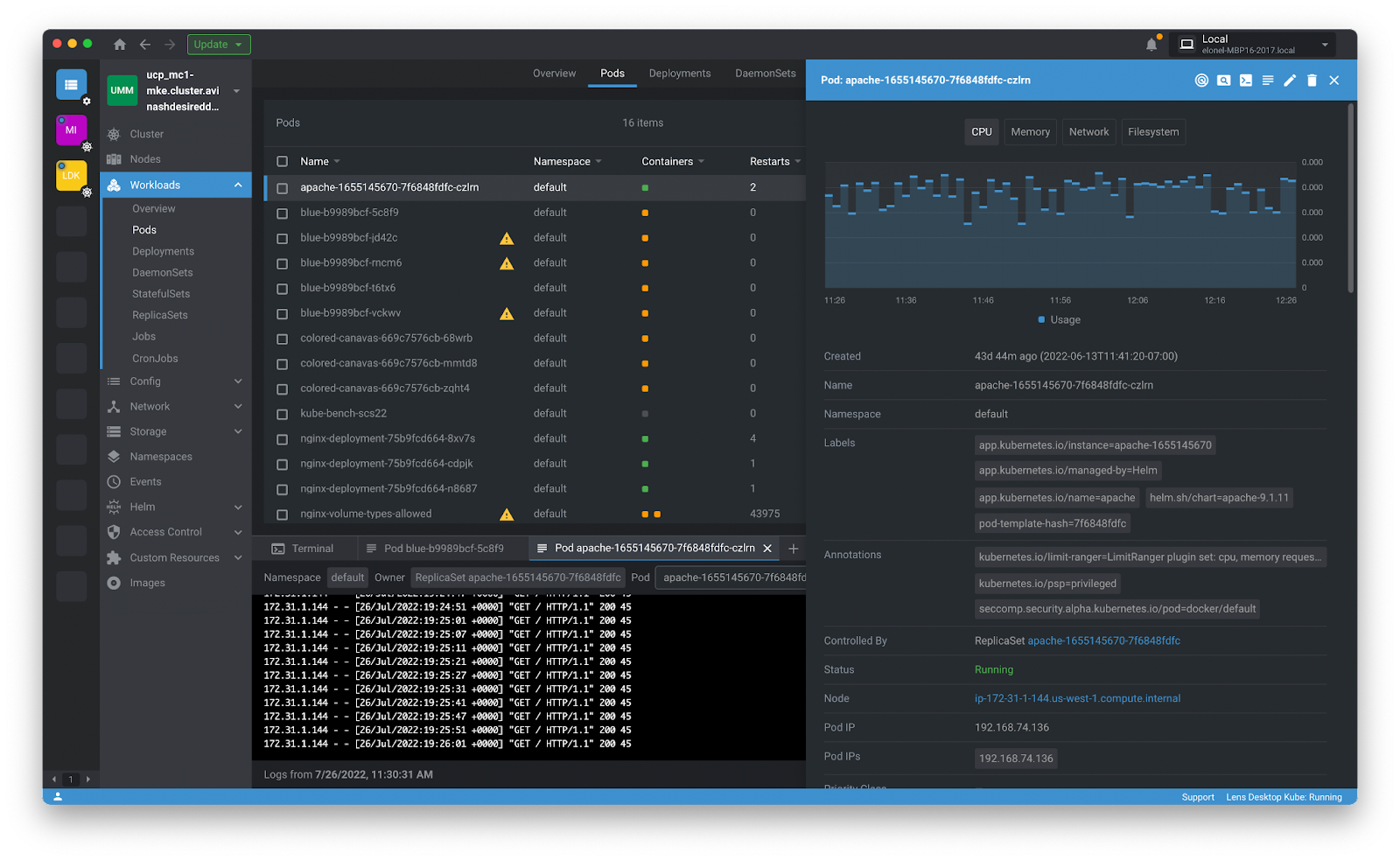Open the Local catalog entity dropdown
Screen dimensions: 1400x861
pos(1252,45)
